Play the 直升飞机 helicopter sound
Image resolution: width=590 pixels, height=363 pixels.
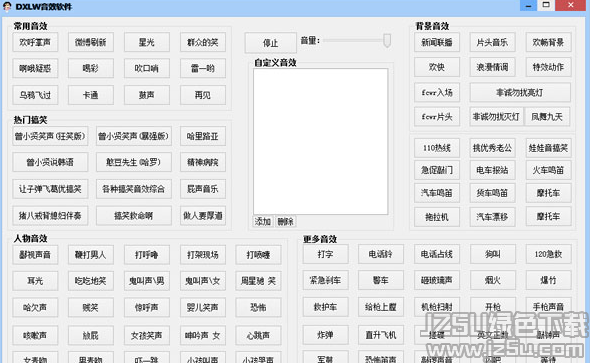pos(381,335)
